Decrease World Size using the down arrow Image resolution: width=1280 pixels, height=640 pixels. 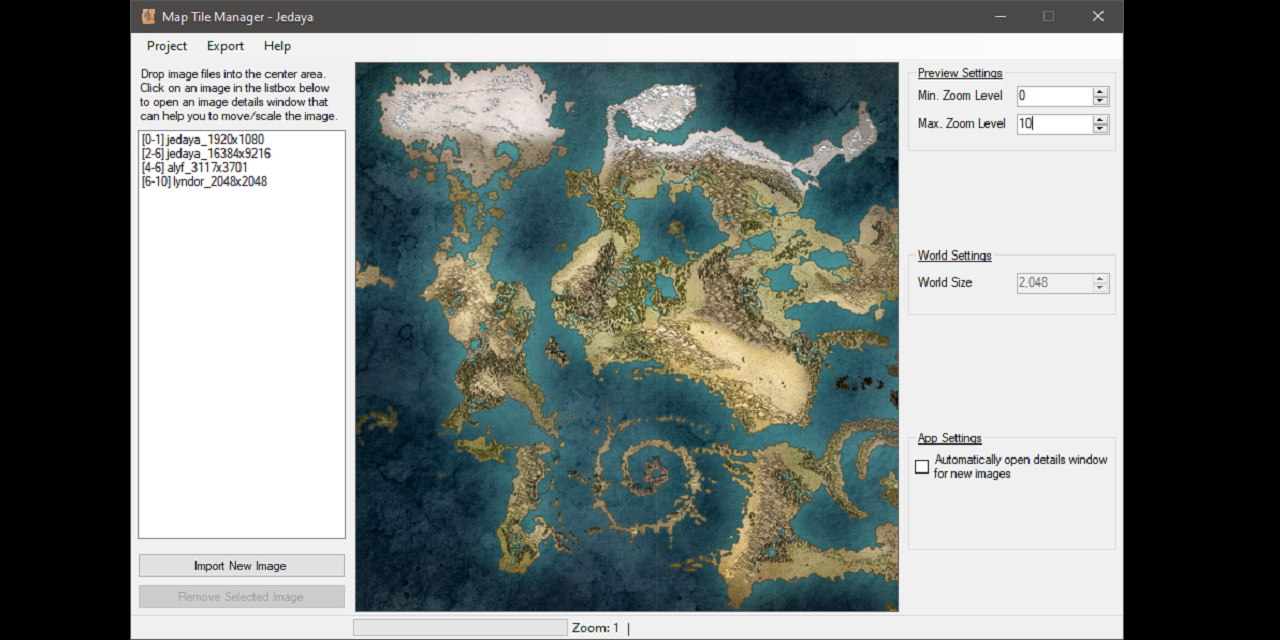pos(1100,287)
